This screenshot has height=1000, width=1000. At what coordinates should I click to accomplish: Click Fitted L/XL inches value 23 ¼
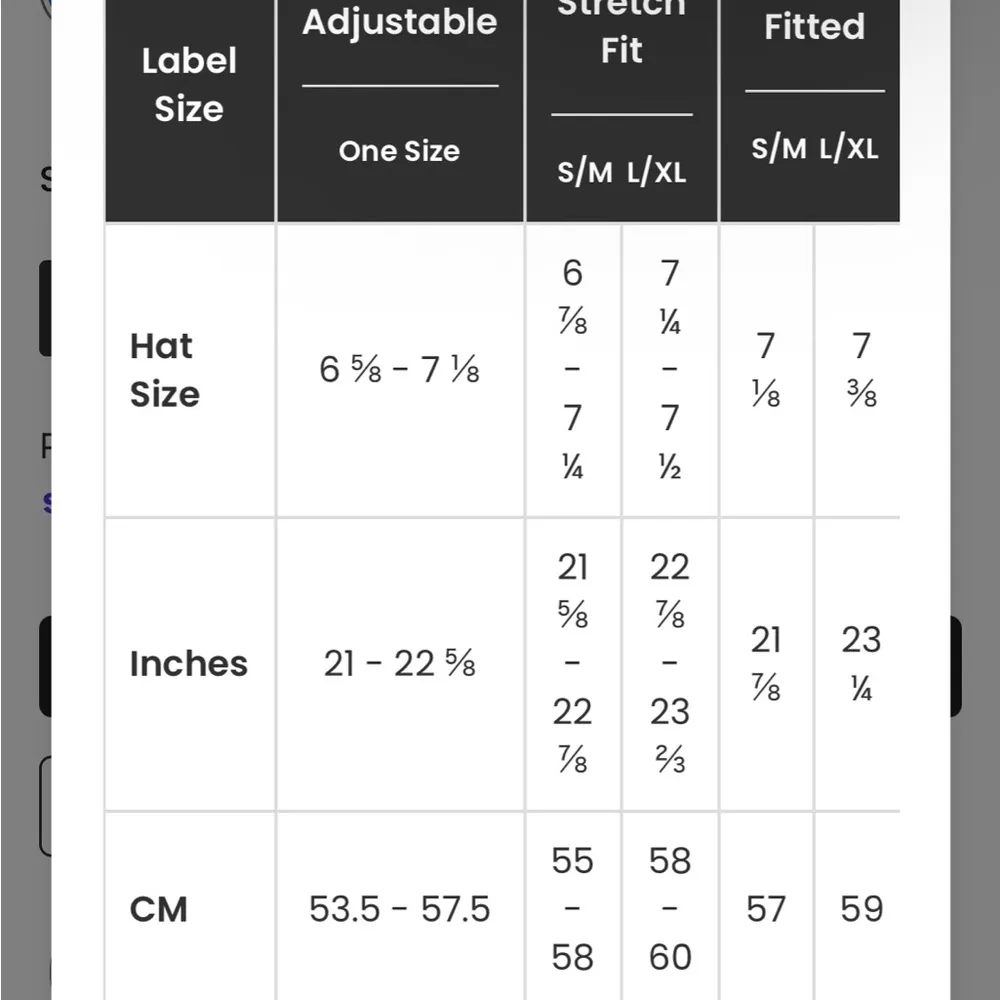861,664
